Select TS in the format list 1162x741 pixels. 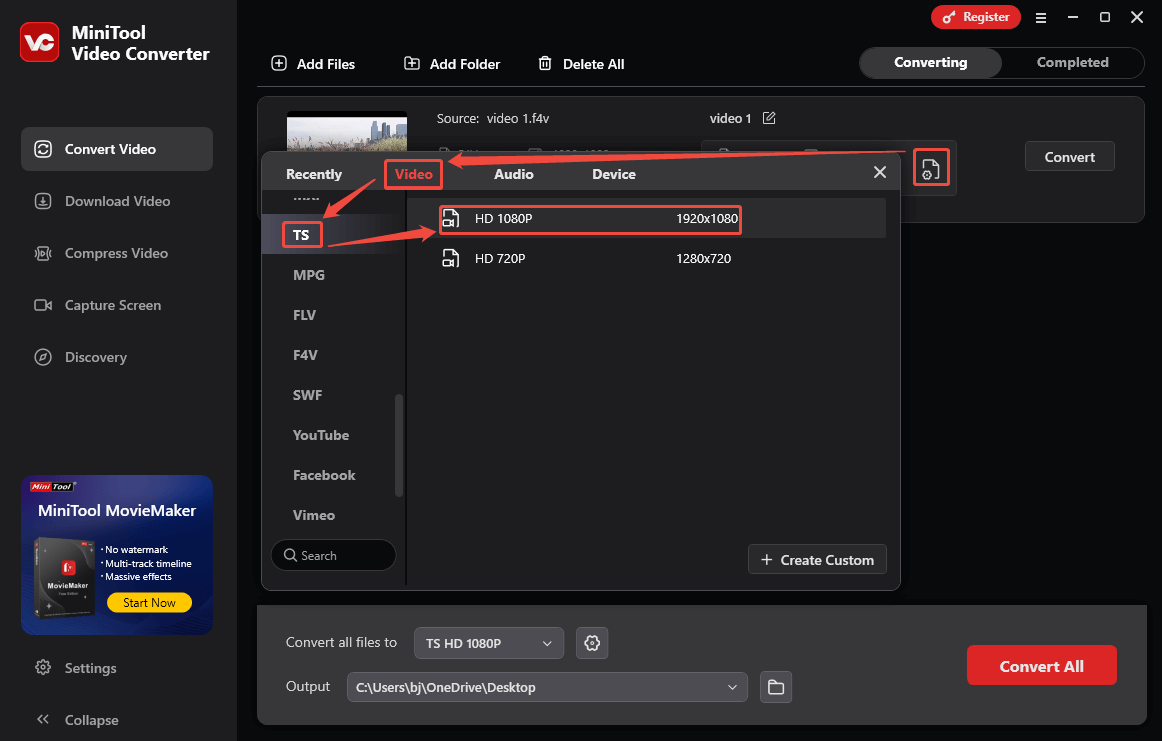click(x=301, y=235)
